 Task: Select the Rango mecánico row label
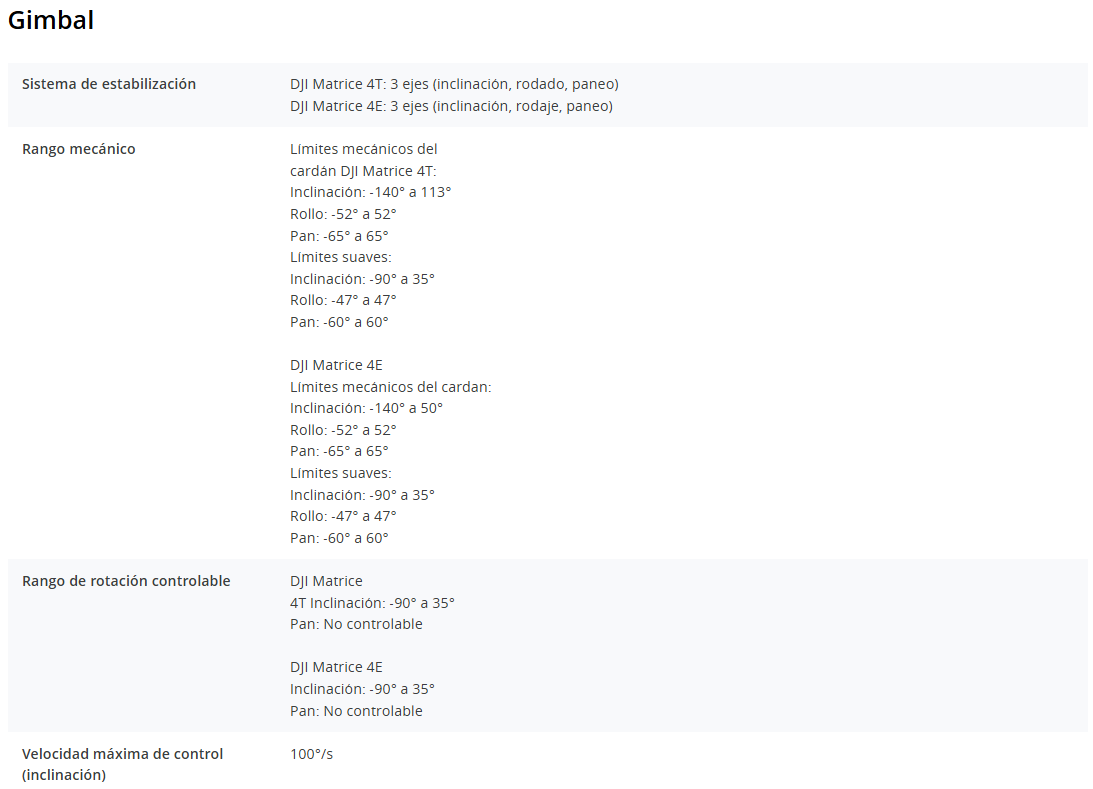pos(79,149)
